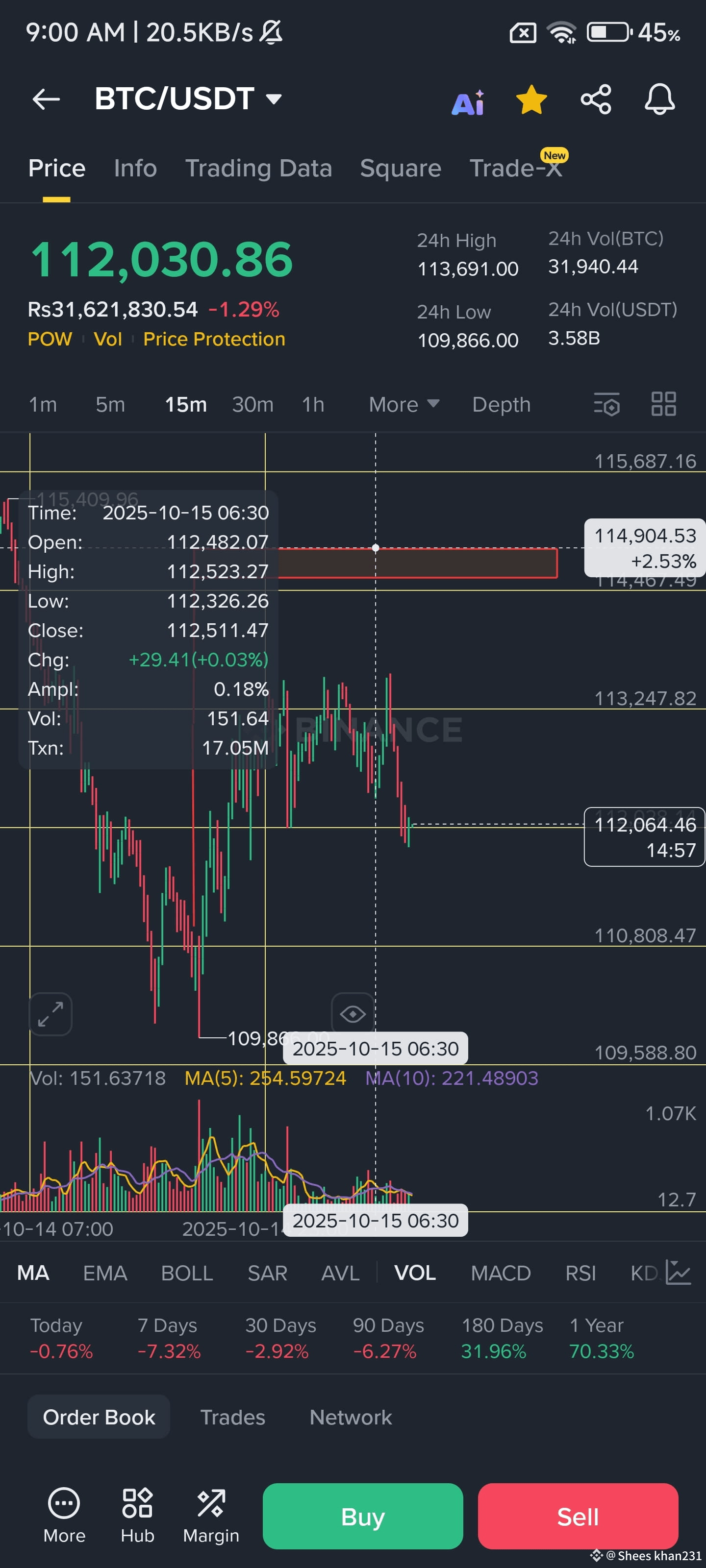Image resolution: width=706 pixels, height=1568 pixels.
Task: Tap the More options icon
Action: coord(64,1516)
